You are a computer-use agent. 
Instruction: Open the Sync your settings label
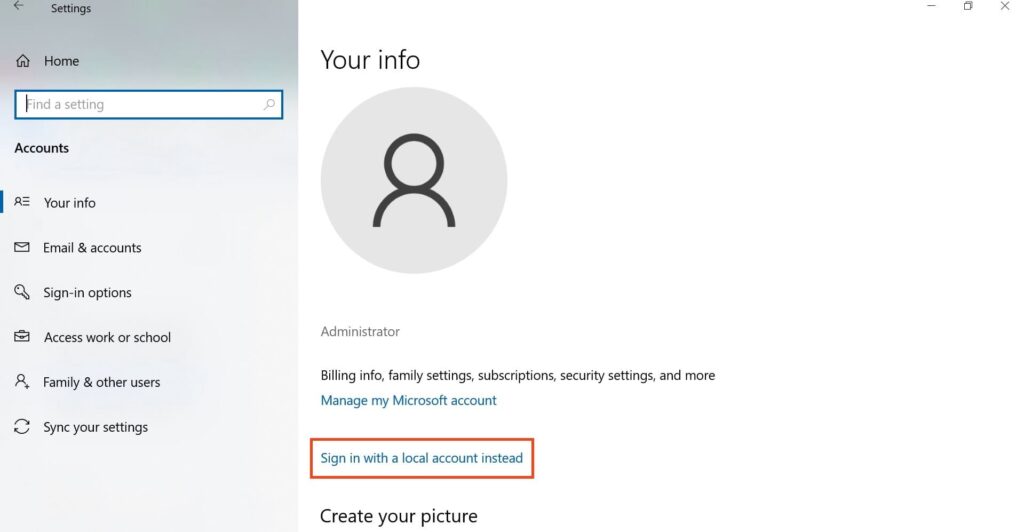95,427
